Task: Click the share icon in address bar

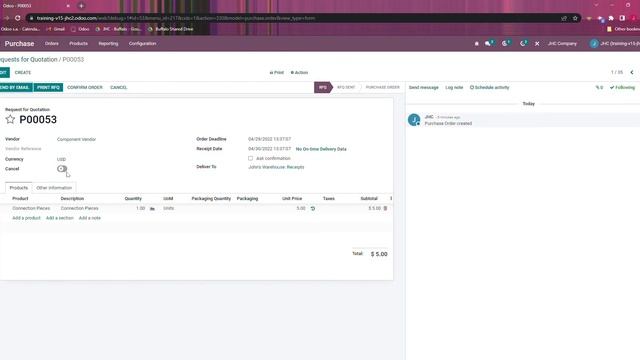Action: click(564, 18)
